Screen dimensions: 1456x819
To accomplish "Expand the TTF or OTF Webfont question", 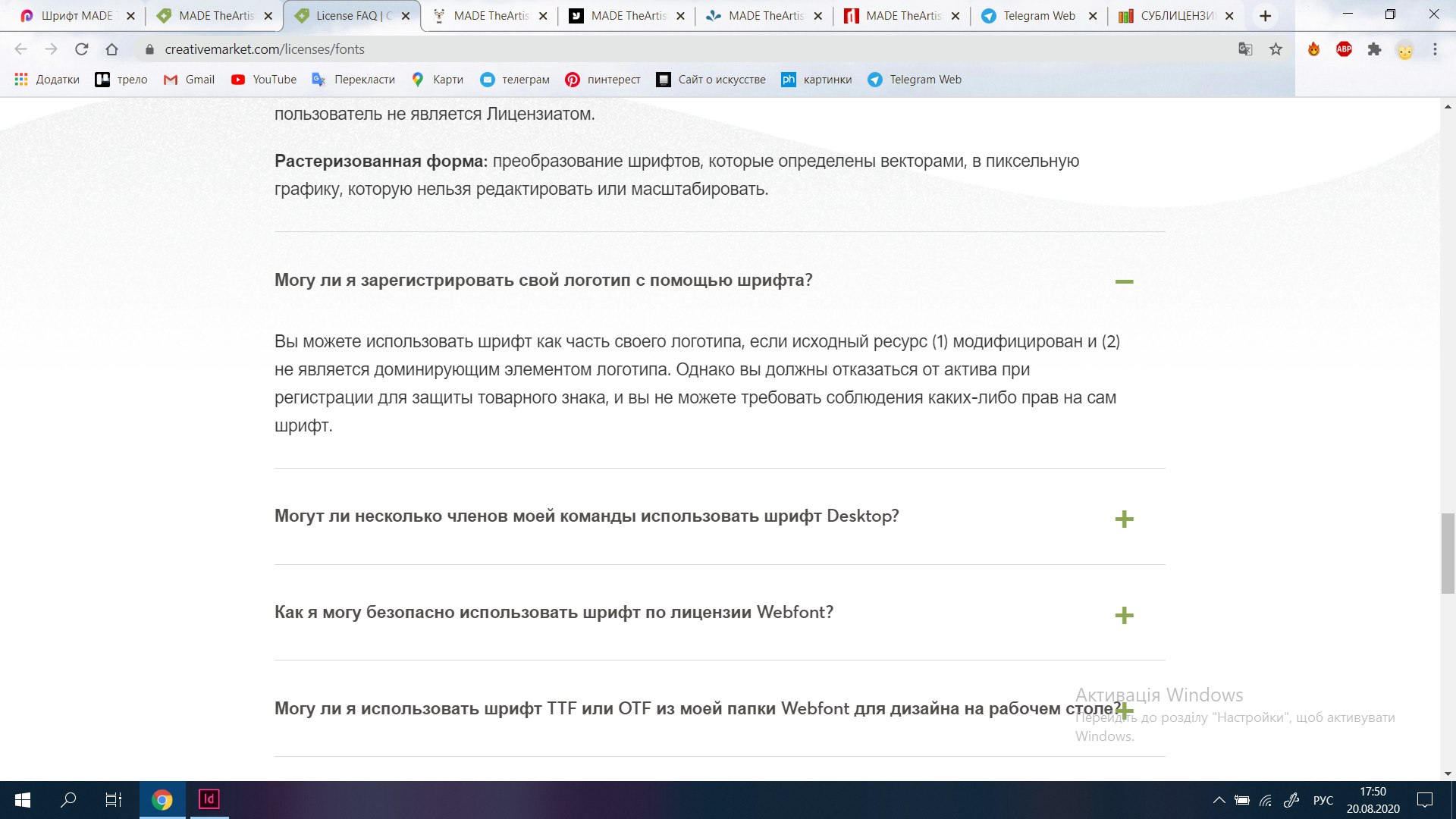I will (1125, 711).
